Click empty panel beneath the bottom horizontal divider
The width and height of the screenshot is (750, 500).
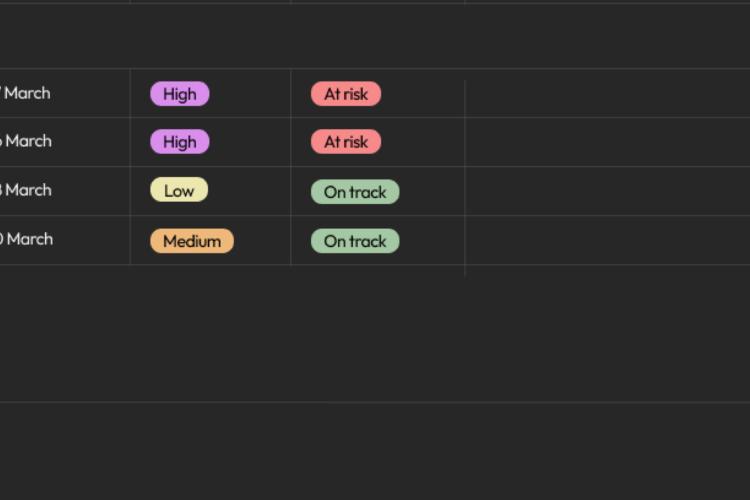[x=375, y=450]
